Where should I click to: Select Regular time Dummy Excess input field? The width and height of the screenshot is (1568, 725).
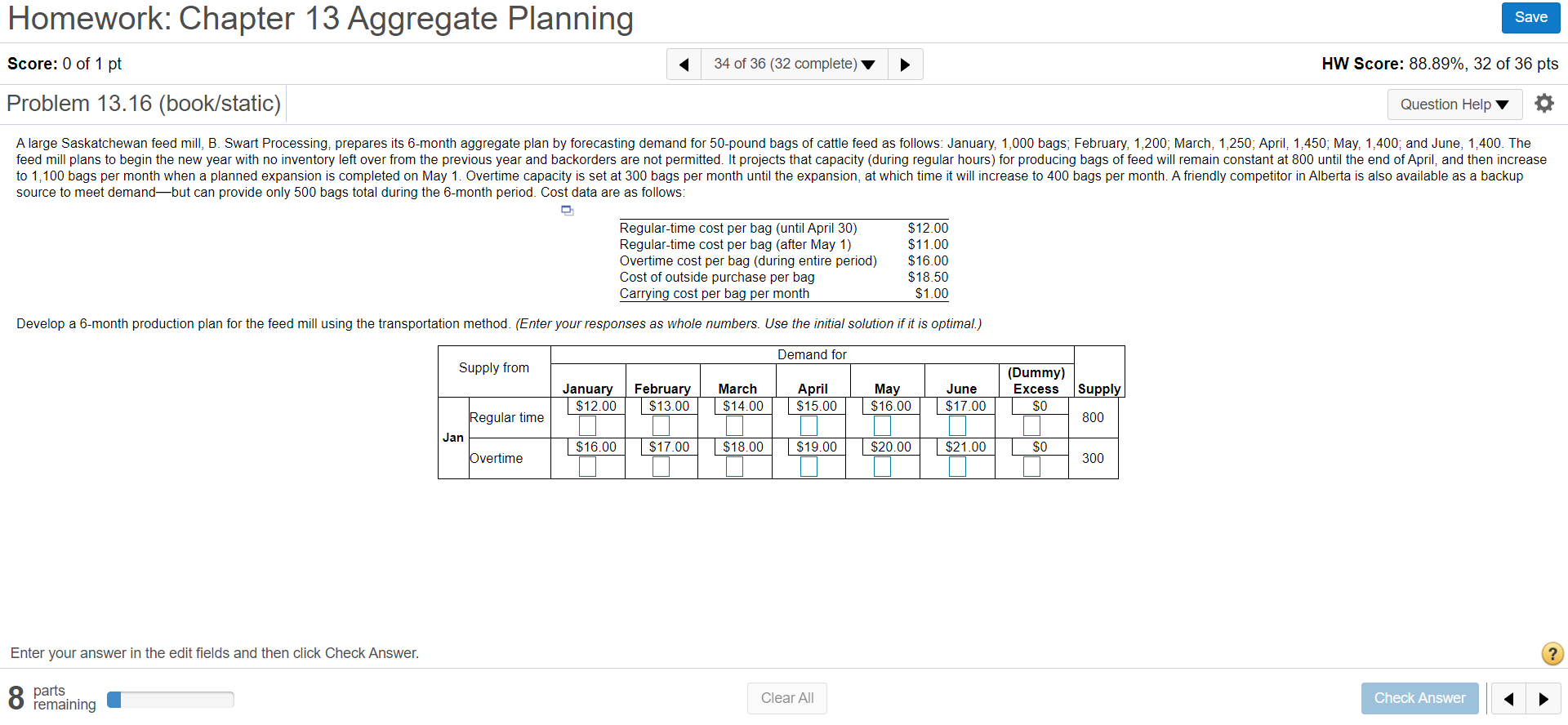point(1031,426)
